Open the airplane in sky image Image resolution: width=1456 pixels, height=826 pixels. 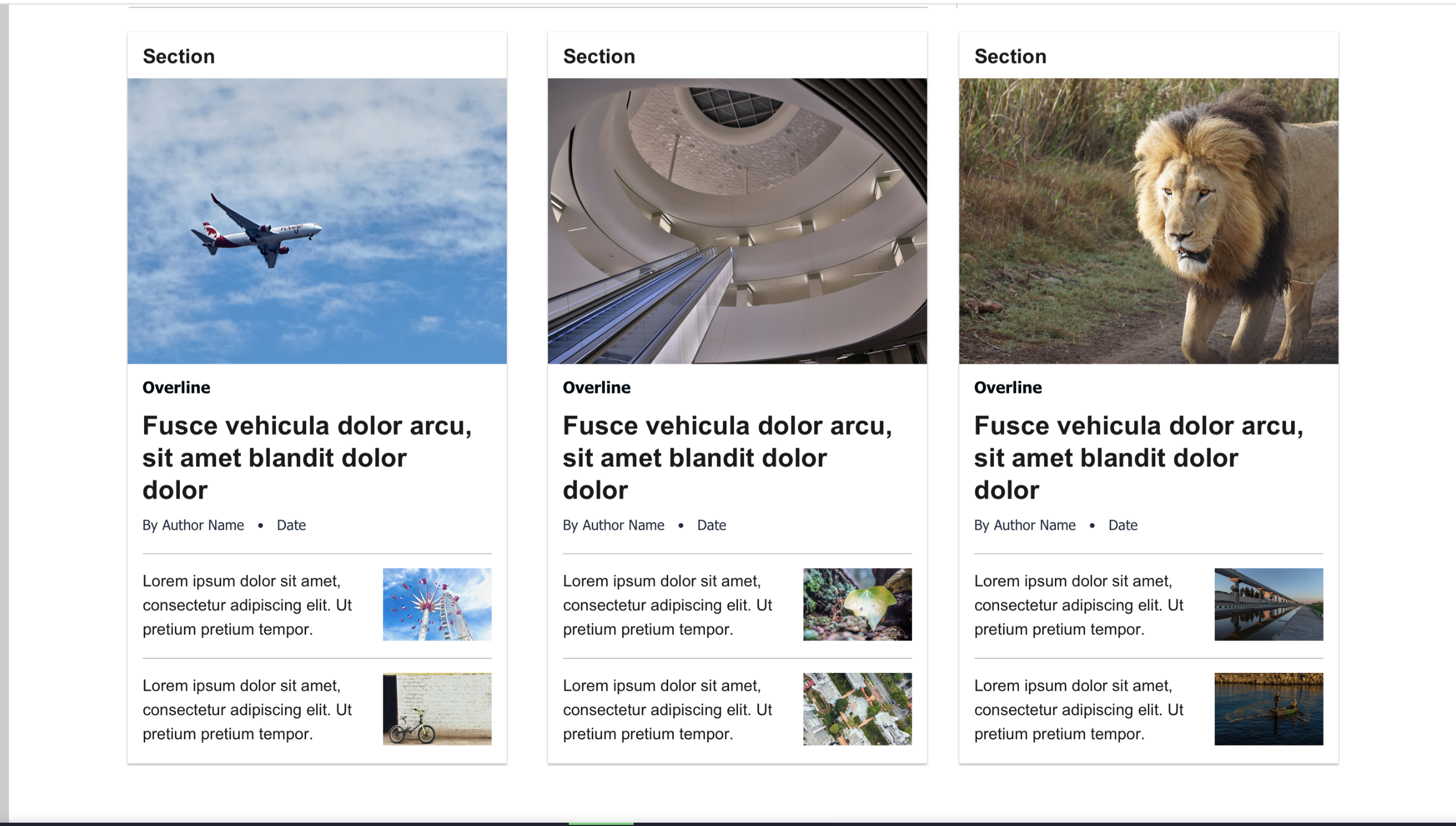point(317,221)
